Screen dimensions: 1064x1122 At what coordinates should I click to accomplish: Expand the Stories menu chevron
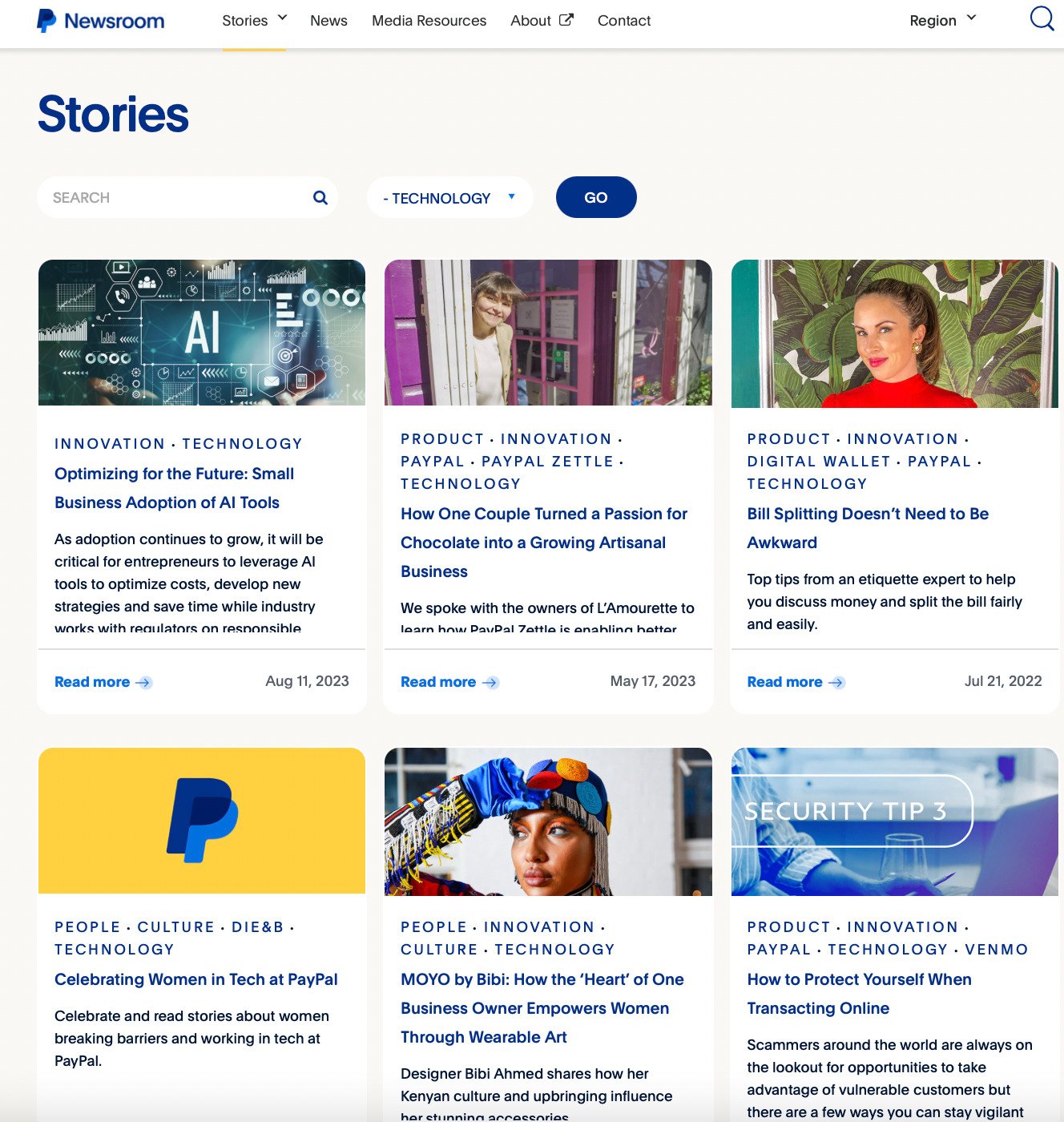click(x=282, y=18)
